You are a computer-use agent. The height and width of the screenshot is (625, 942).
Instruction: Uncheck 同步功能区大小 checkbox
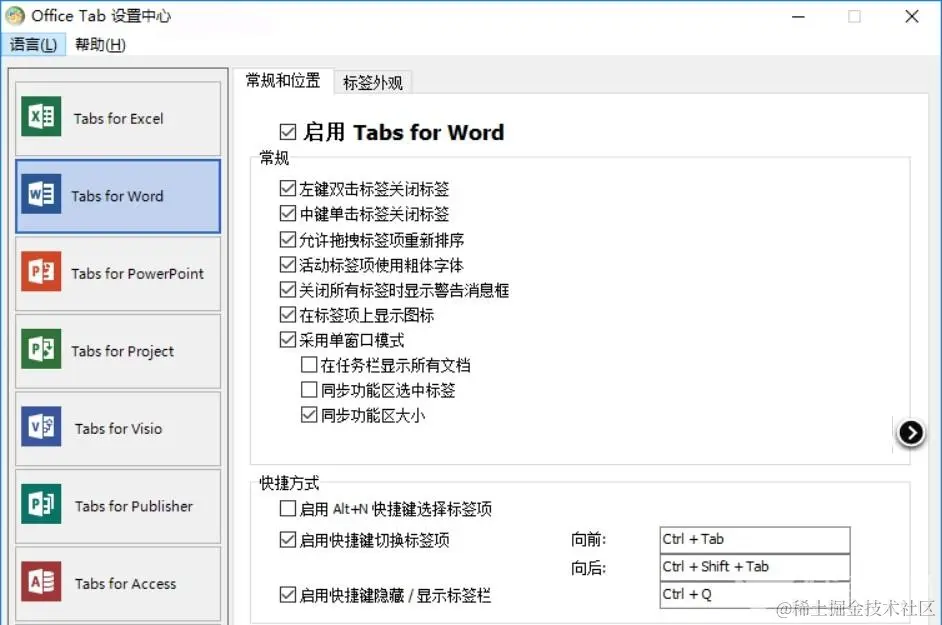point(309,415)
